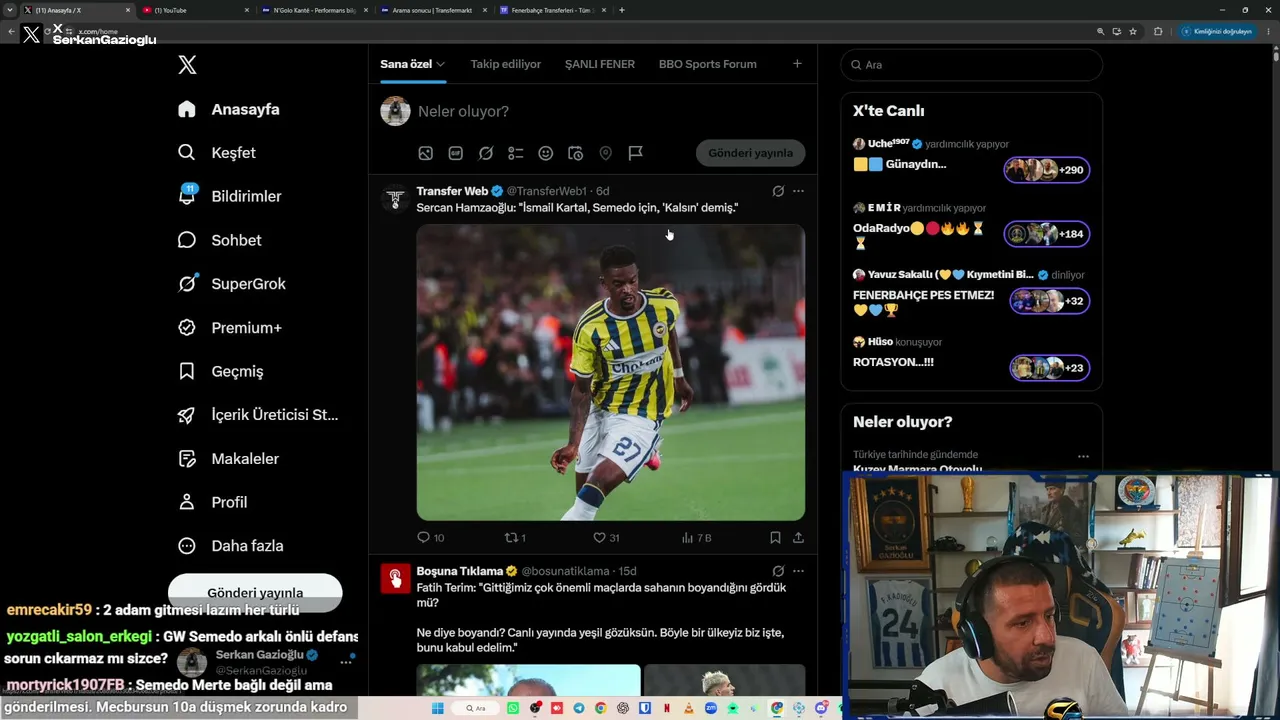1280x720 pixels.
Task: Open Grok actions on Boşuna Tıklama post
Action: pos(778,571)
